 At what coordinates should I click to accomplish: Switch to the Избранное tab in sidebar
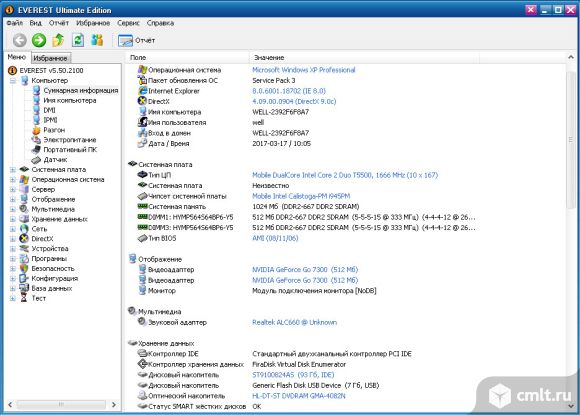coord(50,58)
